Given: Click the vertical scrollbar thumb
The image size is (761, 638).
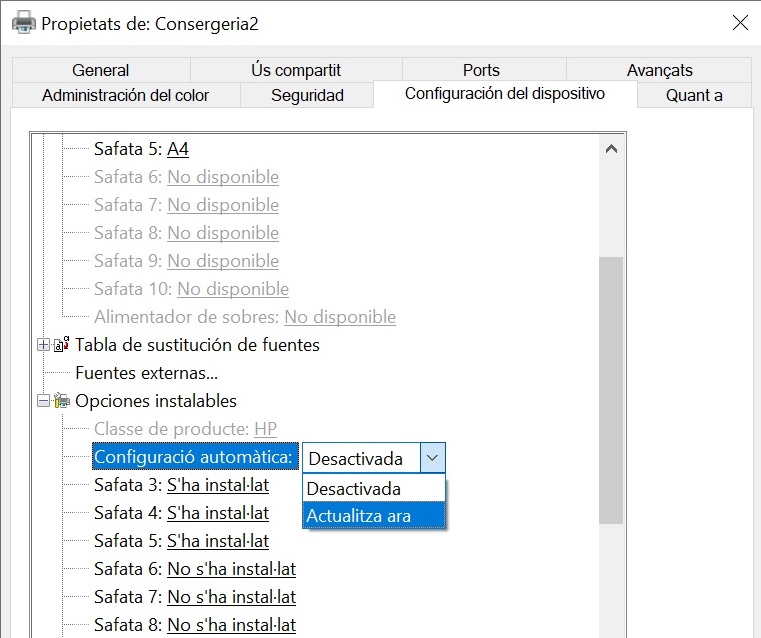Looking at the screenshot, I should tap(612, 391).
